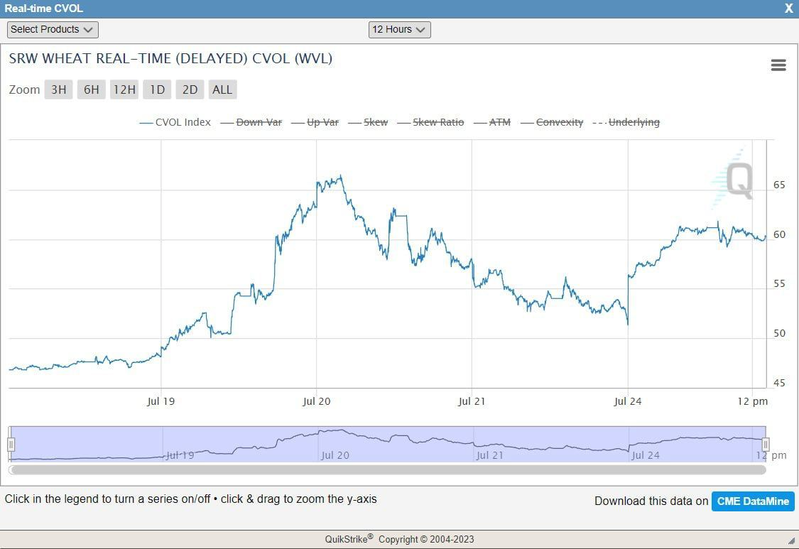Click the ALL zoom button

[x=222, y=90]
